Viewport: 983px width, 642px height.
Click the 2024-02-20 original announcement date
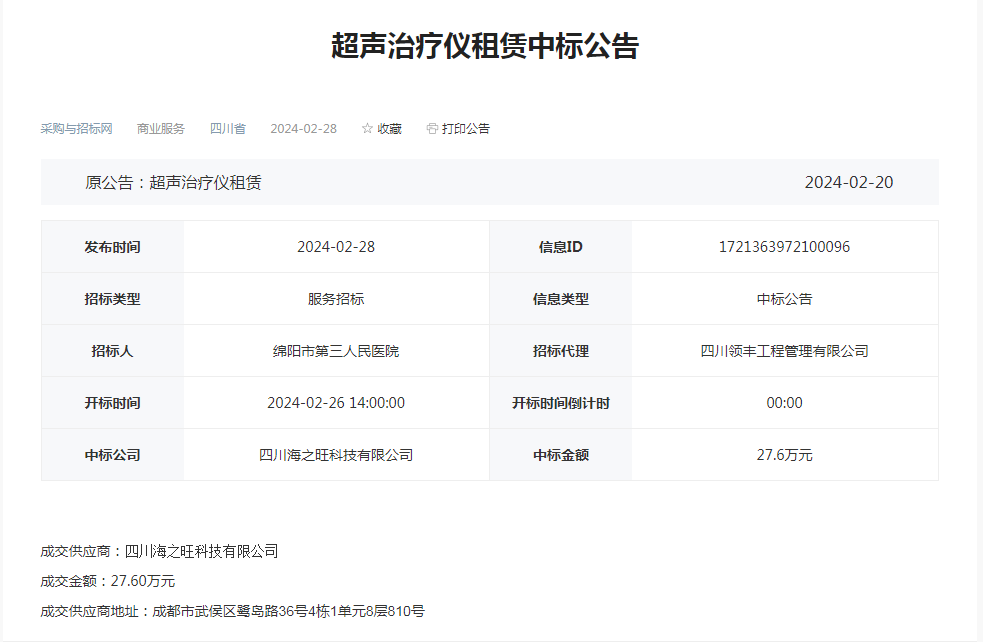pos(848,183)
